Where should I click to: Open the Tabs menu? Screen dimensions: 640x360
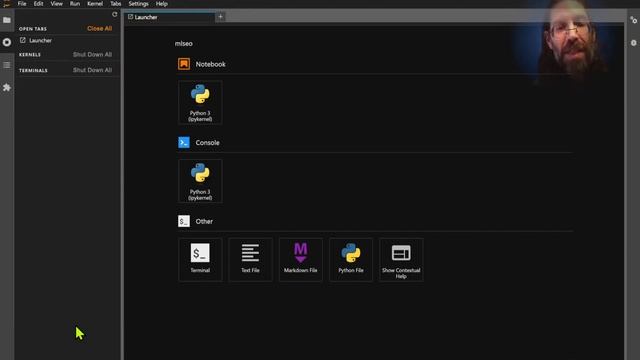coord(116,4)
